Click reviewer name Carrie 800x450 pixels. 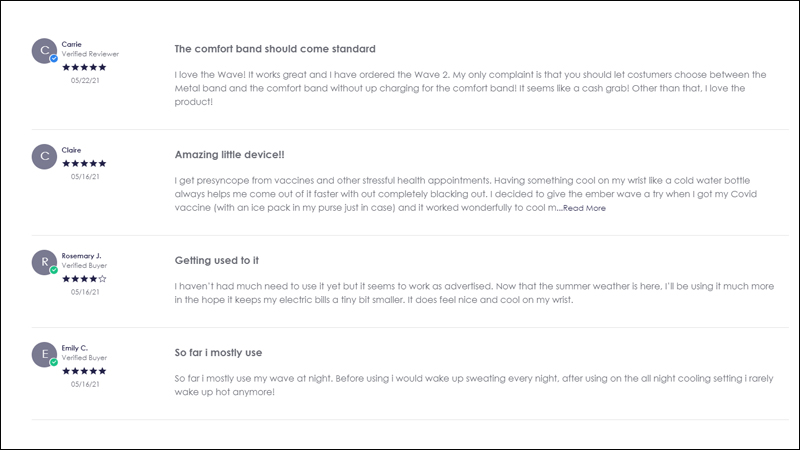pos(71,44)
